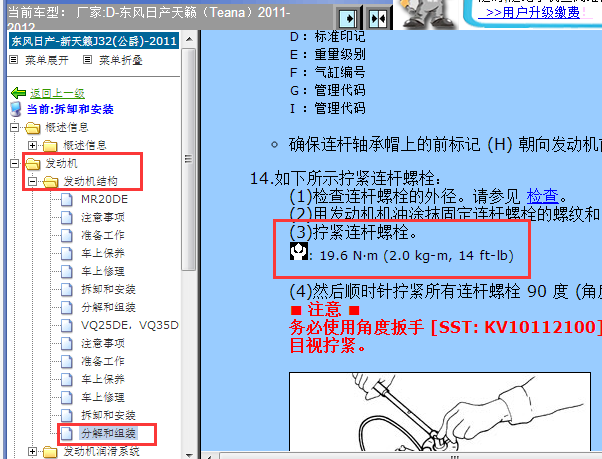This screenshot has width=602, height=459.
Task: Click document icon of highlighted 分解和组装
Action: [x=67, y=434]
